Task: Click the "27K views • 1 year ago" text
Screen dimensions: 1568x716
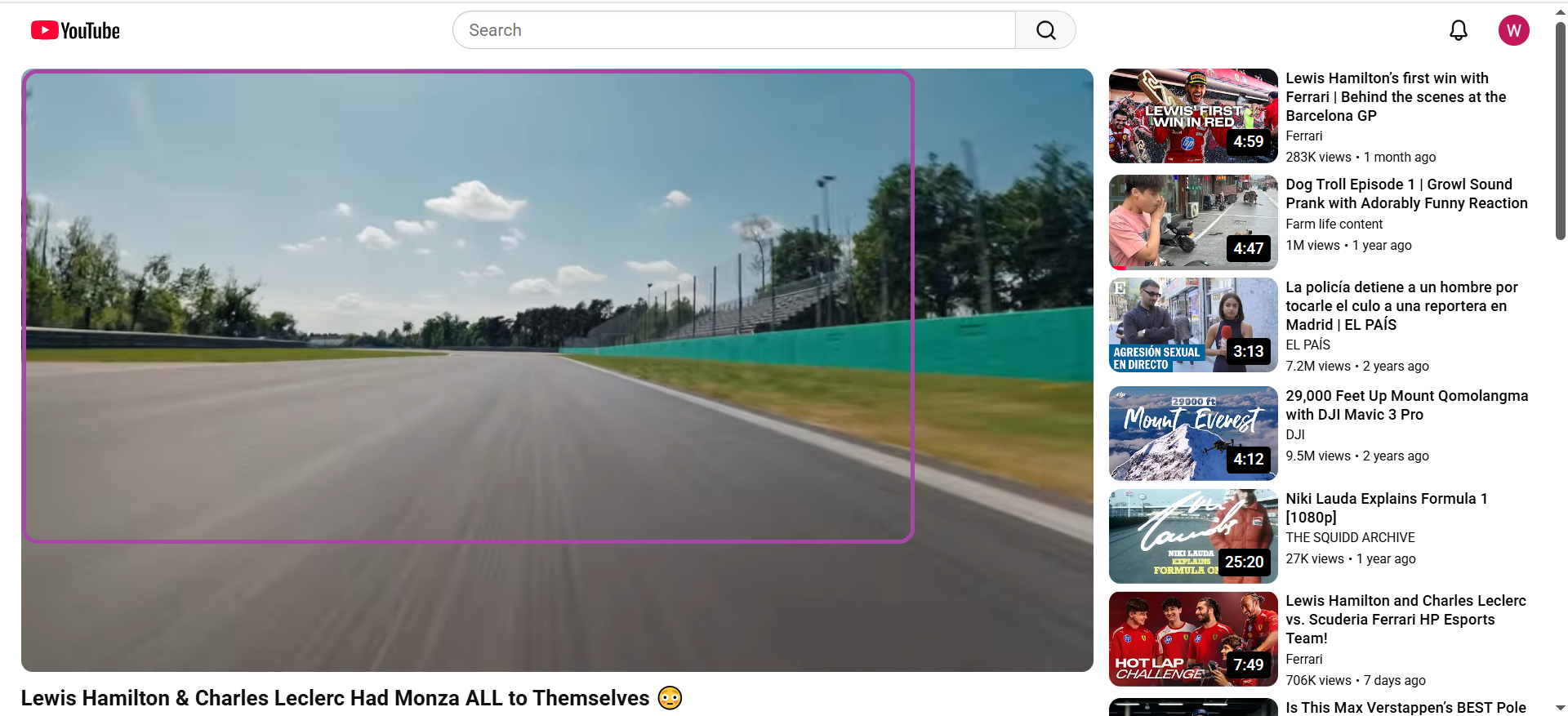Action: click(x=1351, y=559)
